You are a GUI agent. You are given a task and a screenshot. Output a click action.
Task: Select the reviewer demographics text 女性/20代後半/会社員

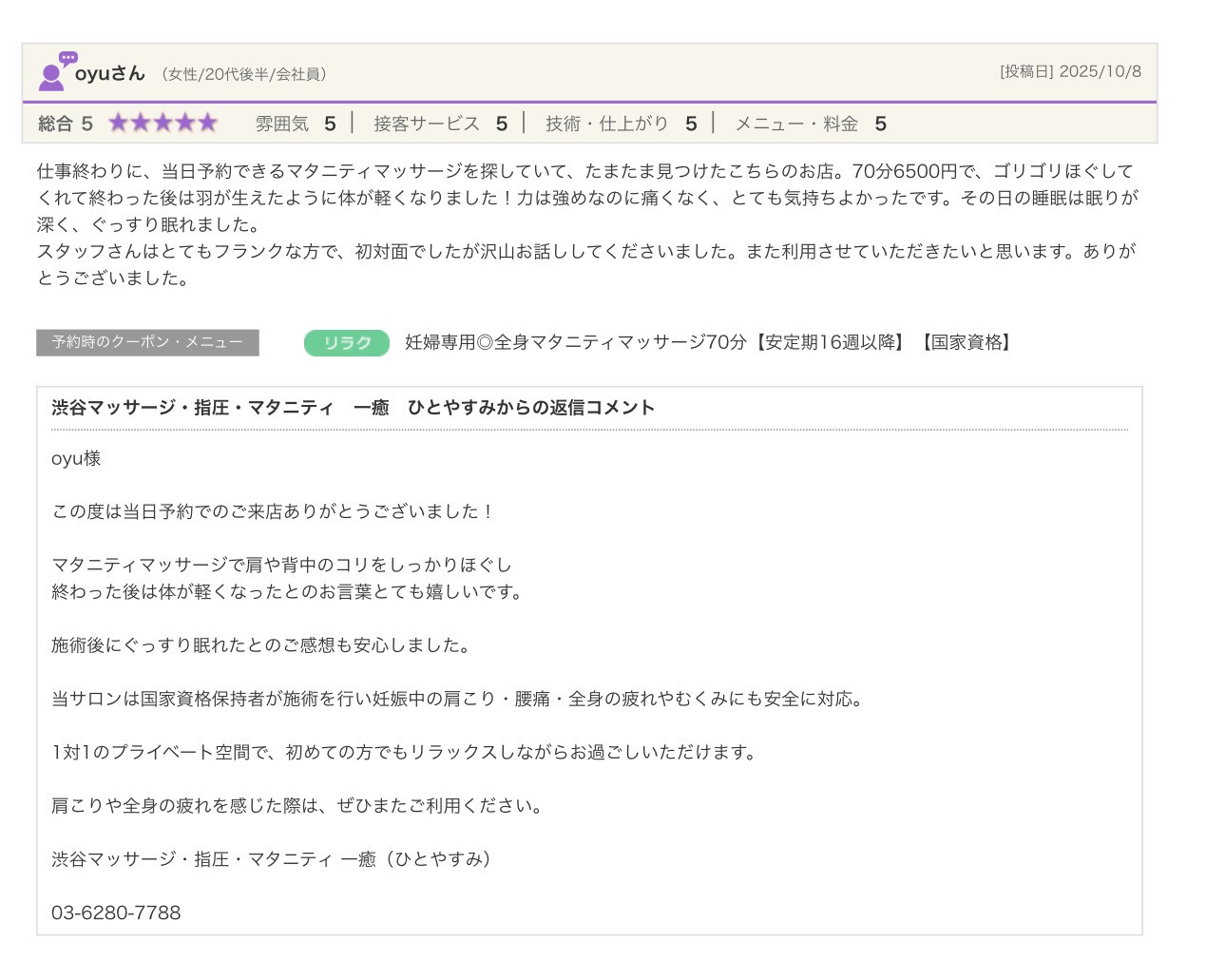point(244,74)
